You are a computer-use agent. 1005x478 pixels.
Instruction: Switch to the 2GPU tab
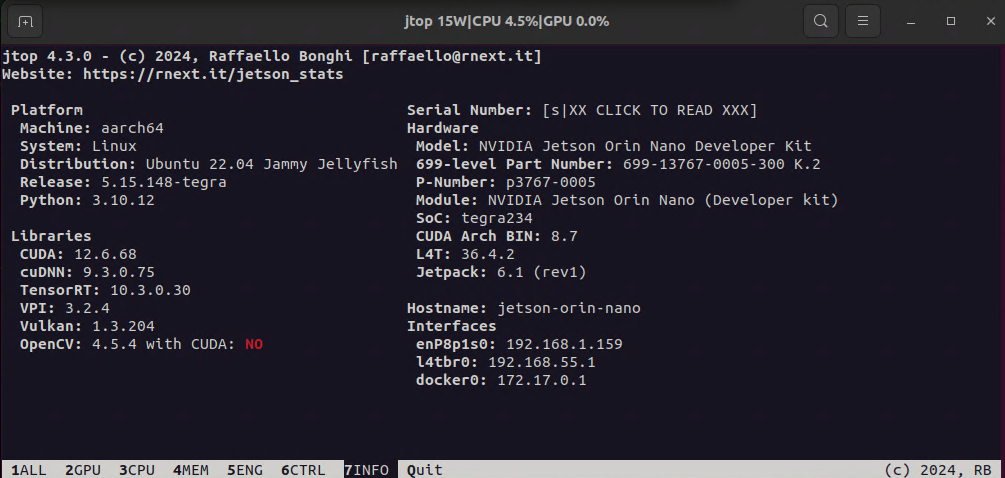click(x=82, y=469)
